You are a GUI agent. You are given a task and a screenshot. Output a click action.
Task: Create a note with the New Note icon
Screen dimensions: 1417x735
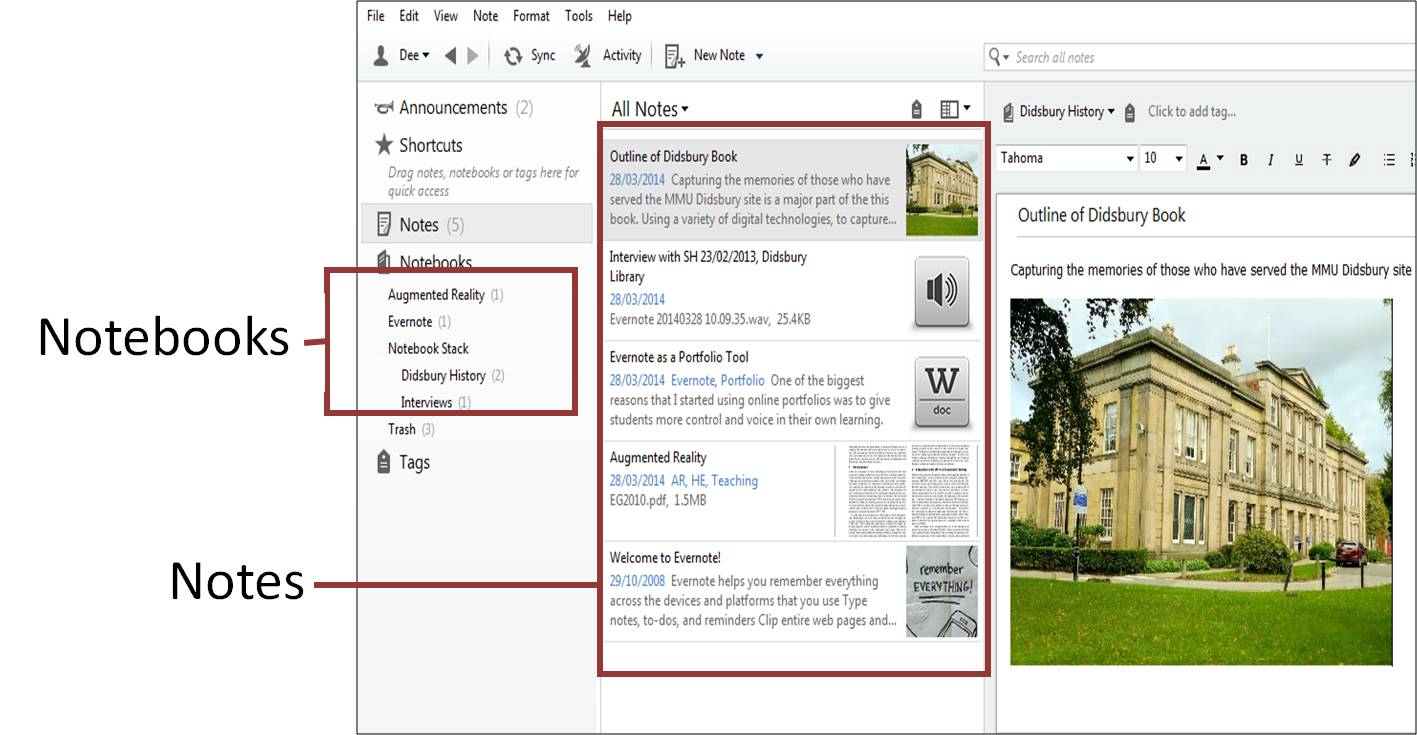(672, 55)
